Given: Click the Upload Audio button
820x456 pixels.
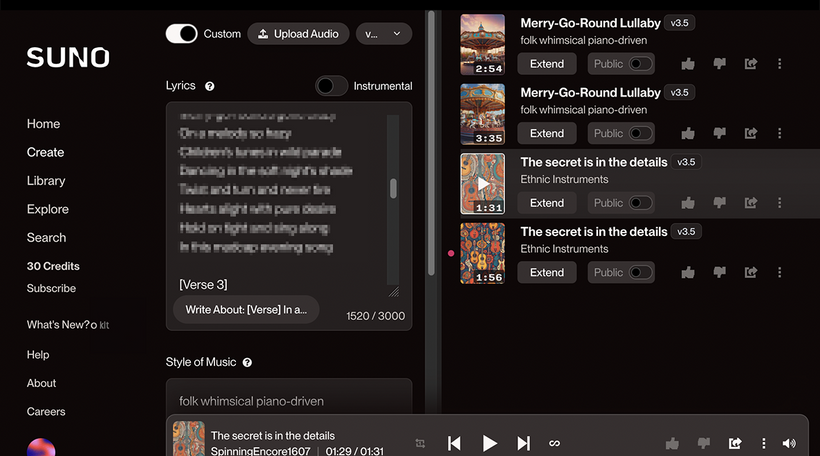Looking at the screenshot, I should click(x=298, y=34).
